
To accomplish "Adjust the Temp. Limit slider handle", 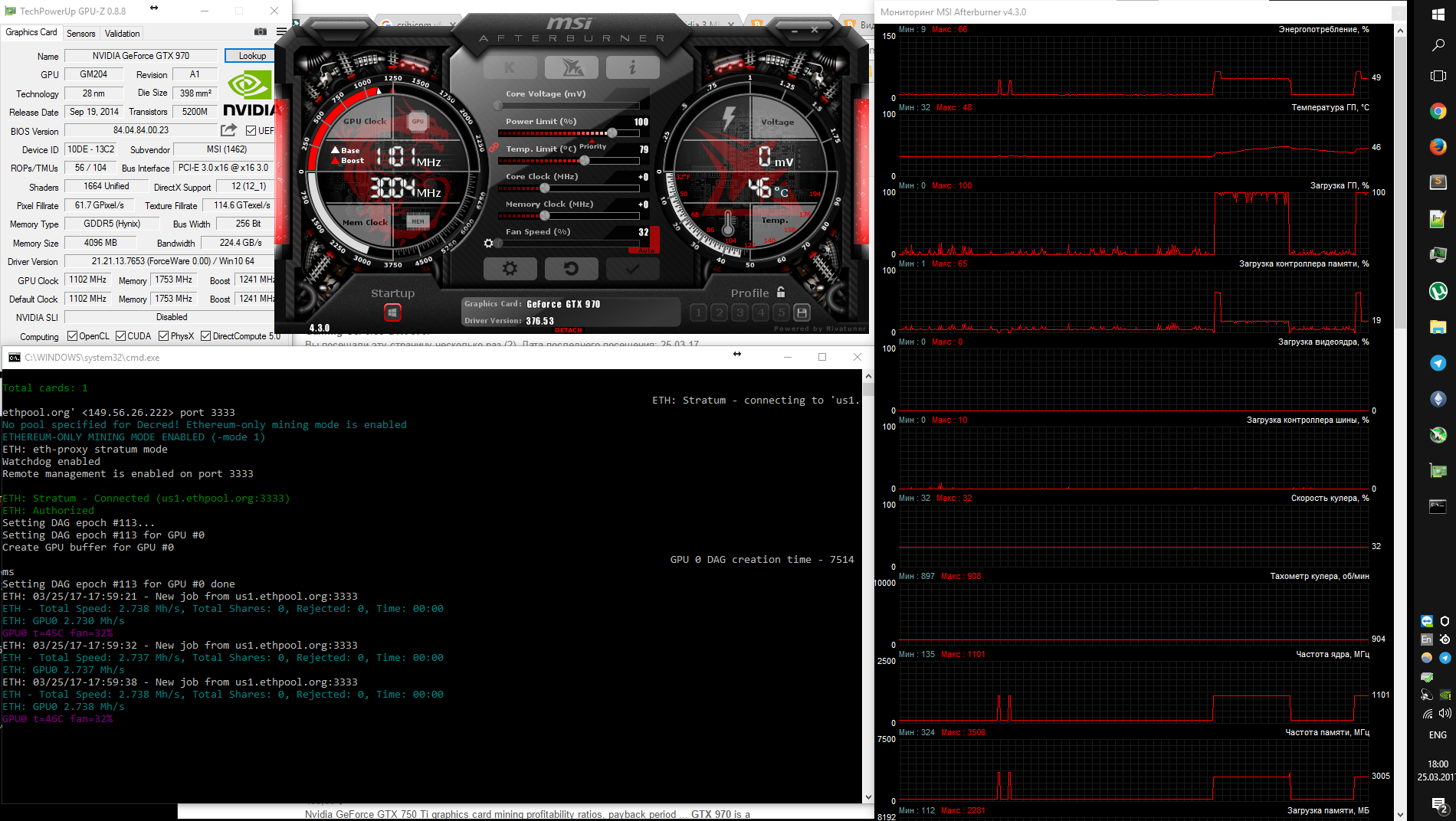I will (584, 161).
